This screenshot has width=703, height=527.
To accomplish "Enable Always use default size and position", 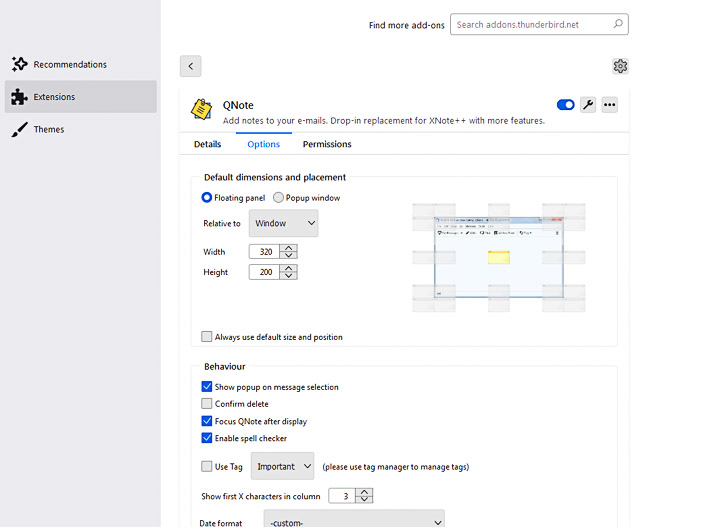I will click(x=206, y=336).
